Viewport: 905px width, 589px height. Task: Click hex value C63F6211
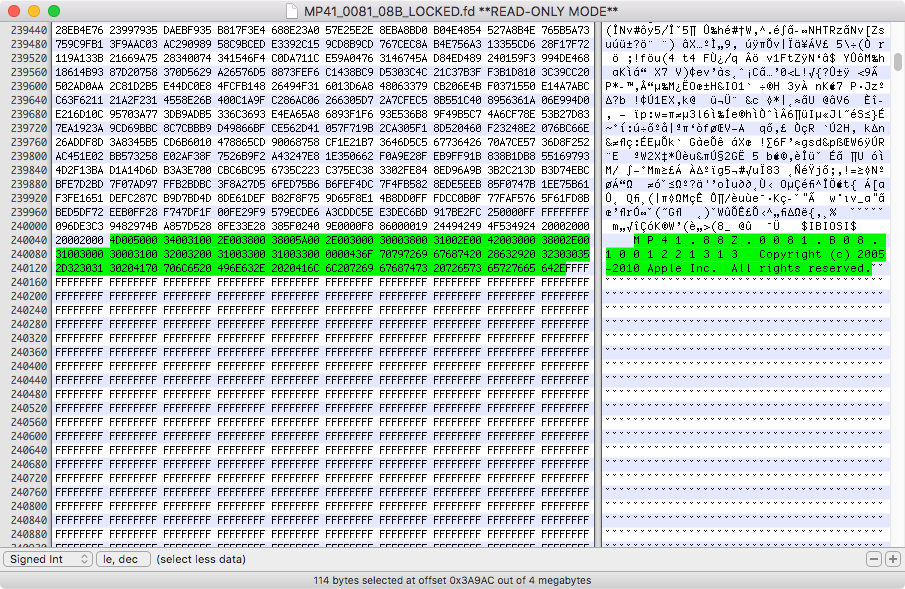point(79,100)
